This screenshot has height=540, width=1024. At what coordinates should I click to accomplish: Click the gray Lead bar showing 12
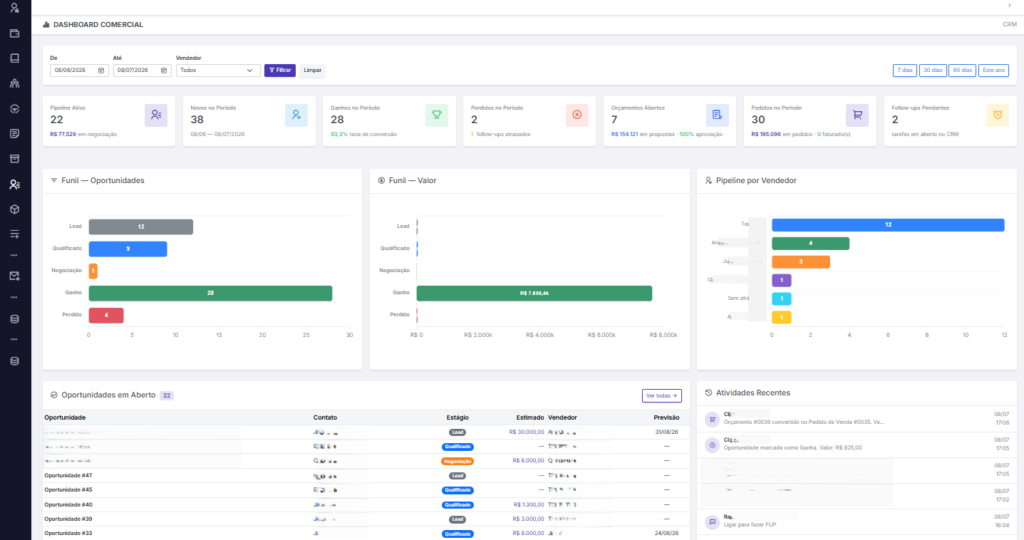[x=141, y=227]
